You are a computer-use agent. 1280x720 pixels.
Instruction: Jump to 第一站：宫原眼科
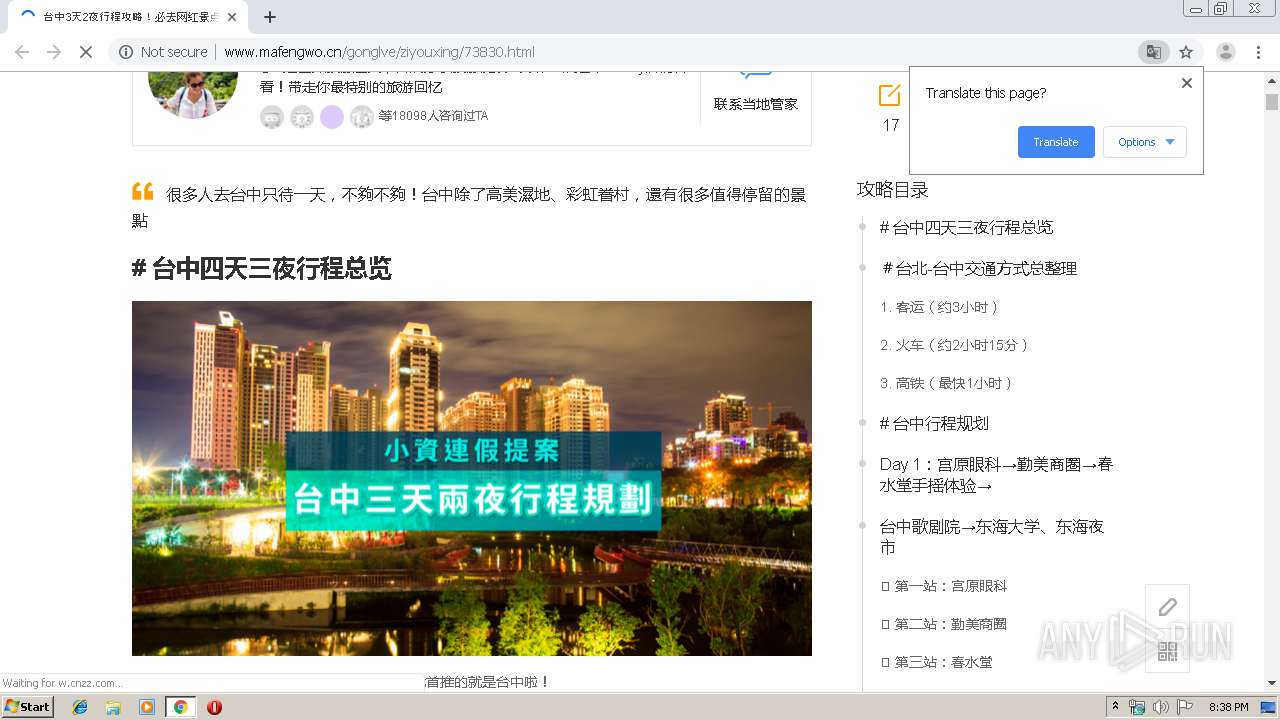click(x=944, y=586)
